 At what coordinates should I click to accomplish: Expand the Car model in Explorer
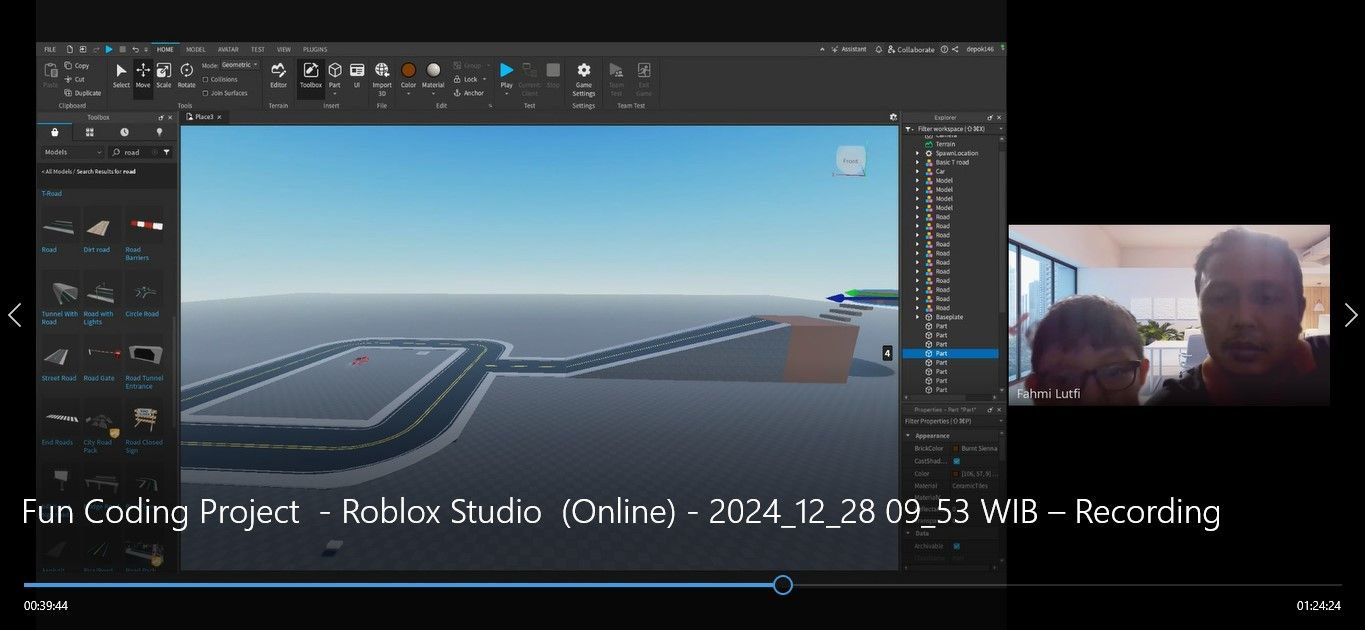[x=917, y=171]
